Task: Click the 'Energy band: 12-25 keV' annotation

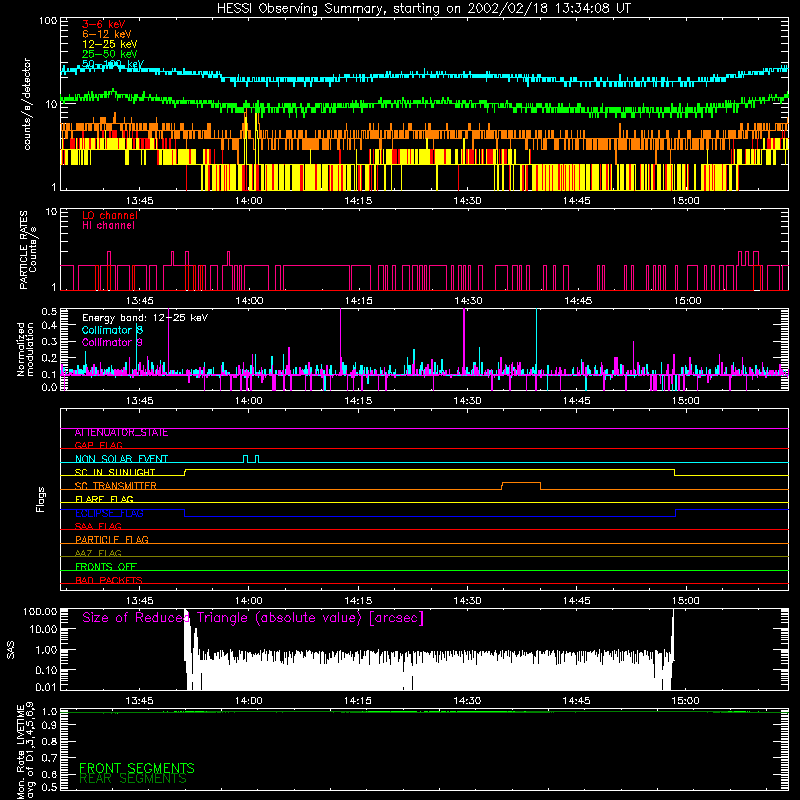Action: click(x=145, y=318)
